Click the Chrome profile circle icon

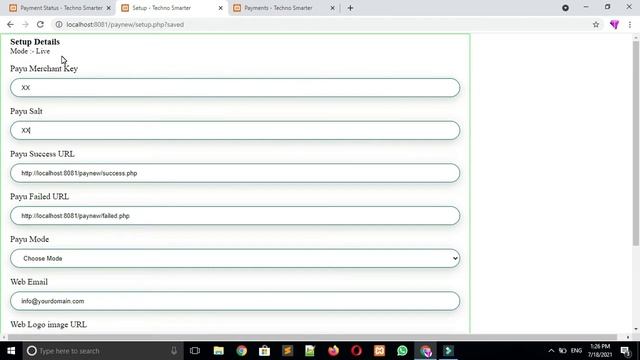tap(565, 8)
